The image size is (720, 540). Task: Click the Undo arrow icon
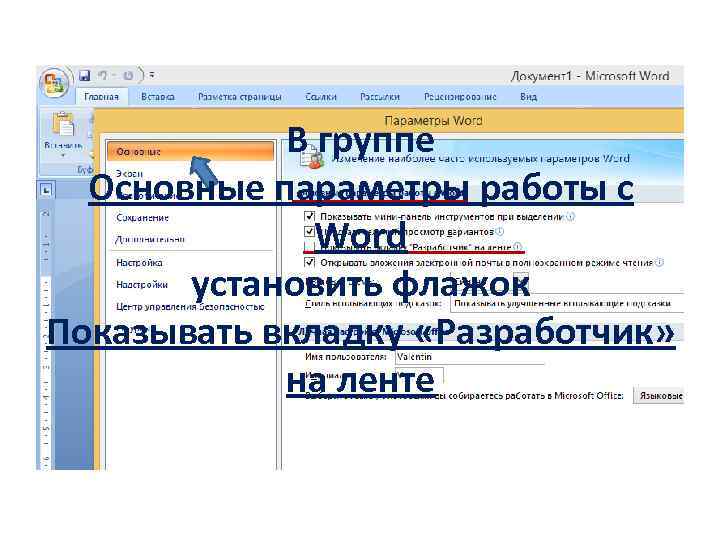(103, 75)
